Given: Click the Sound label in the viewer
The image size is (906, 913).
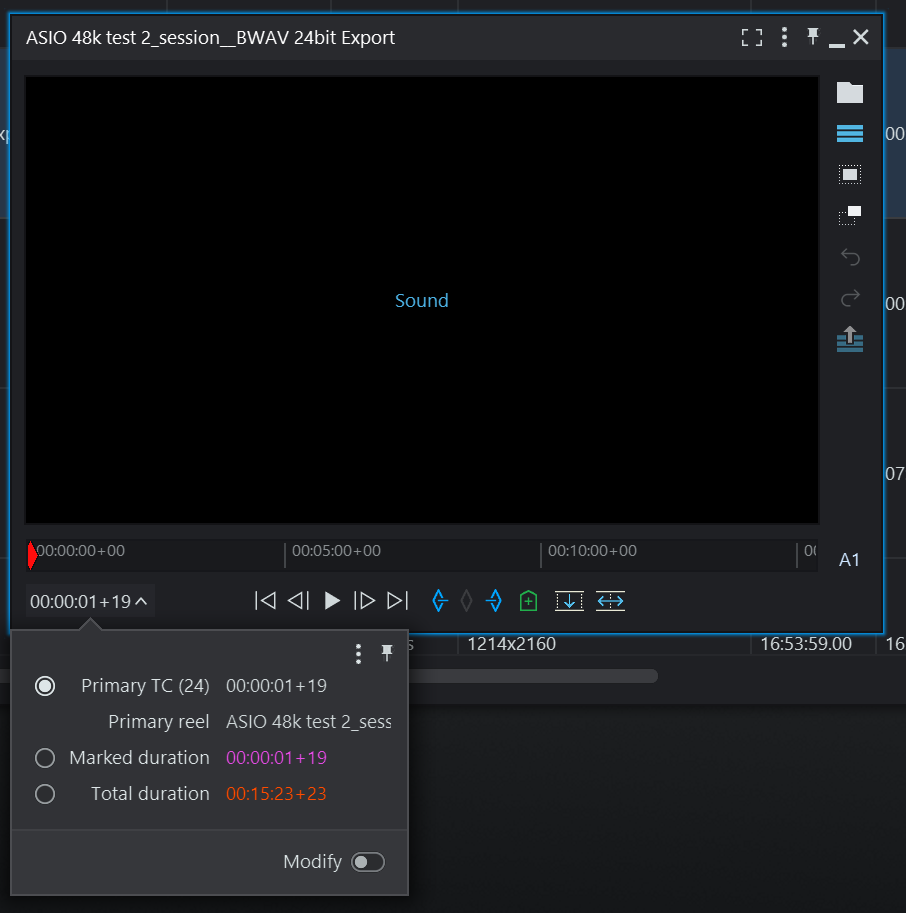Looking at the screenshot, I should (x=422, y=300).
